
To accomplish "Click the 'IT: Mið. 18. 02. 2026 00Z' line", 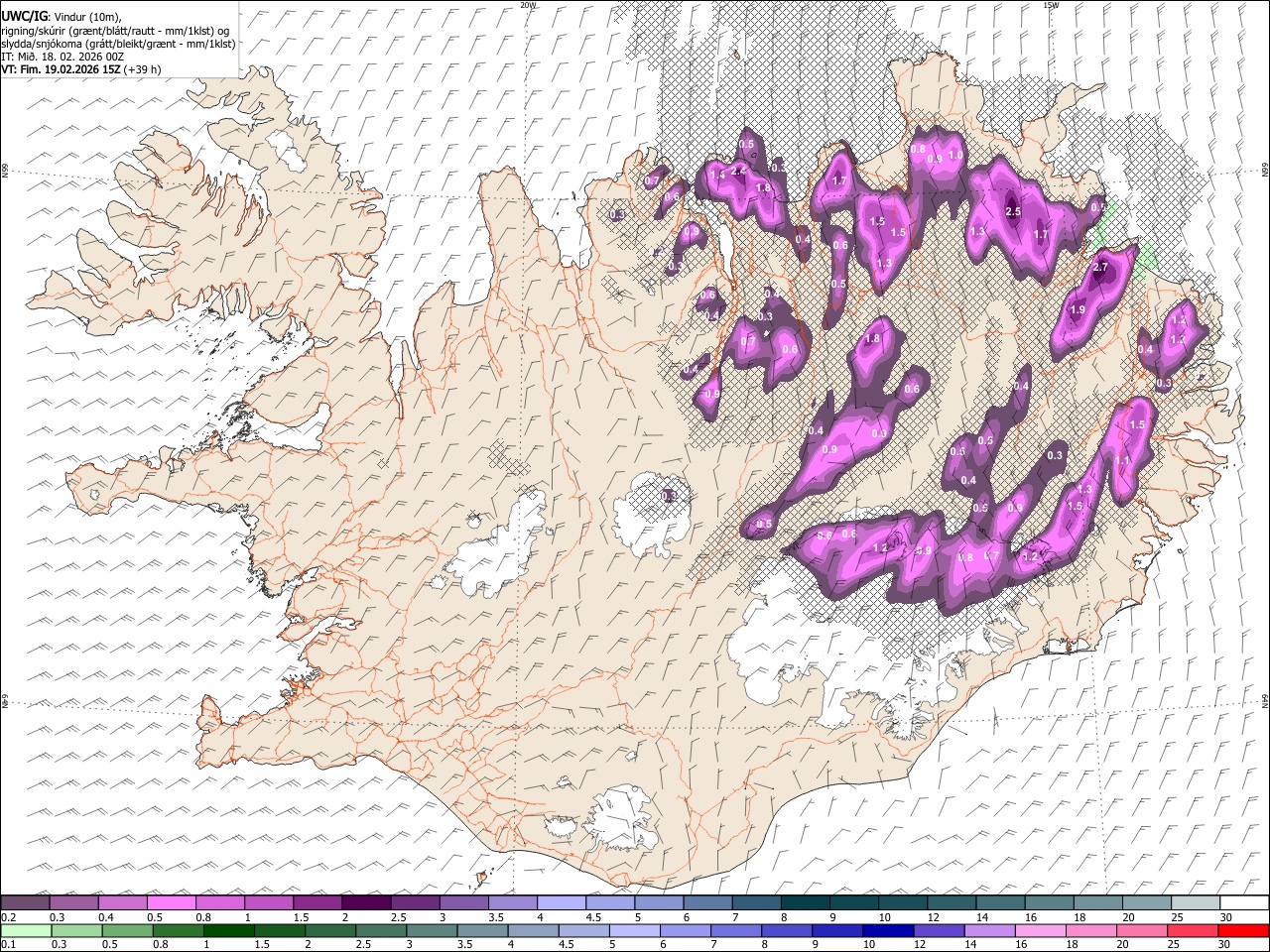I will click(63, 57).
